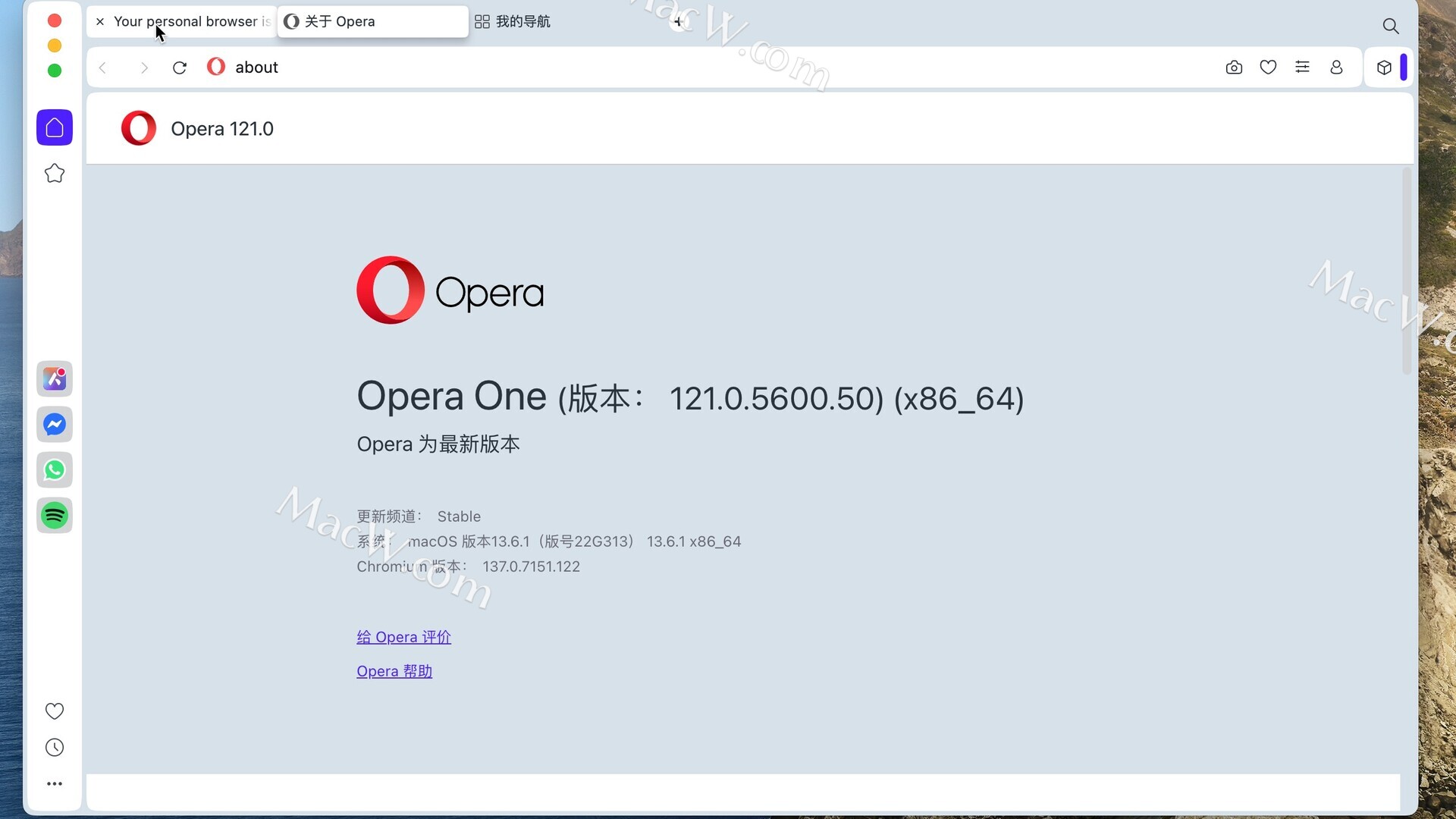
Task: Open history clock icon in the sidebar
Action: (x=55, y=748)
